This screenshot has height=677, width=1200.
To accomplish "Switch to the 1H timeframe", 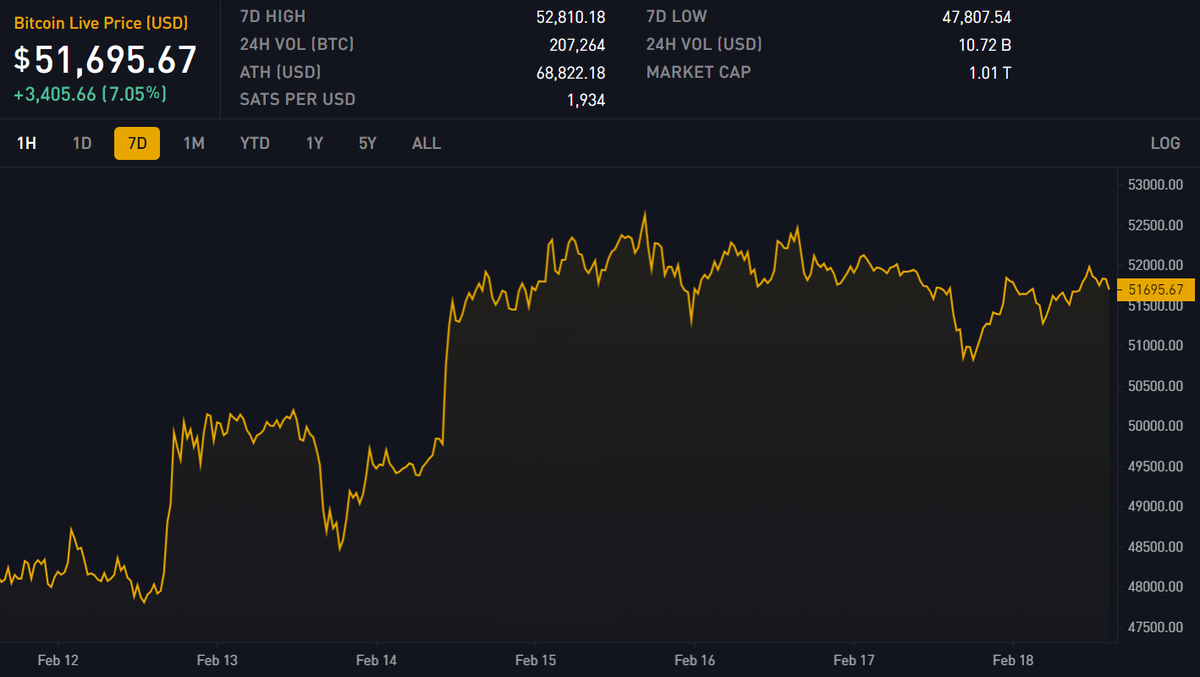I will coord(26,143).
